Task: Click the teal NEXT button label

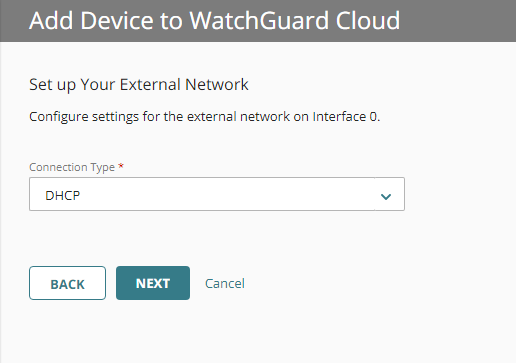Action: (x=153, y=284)
